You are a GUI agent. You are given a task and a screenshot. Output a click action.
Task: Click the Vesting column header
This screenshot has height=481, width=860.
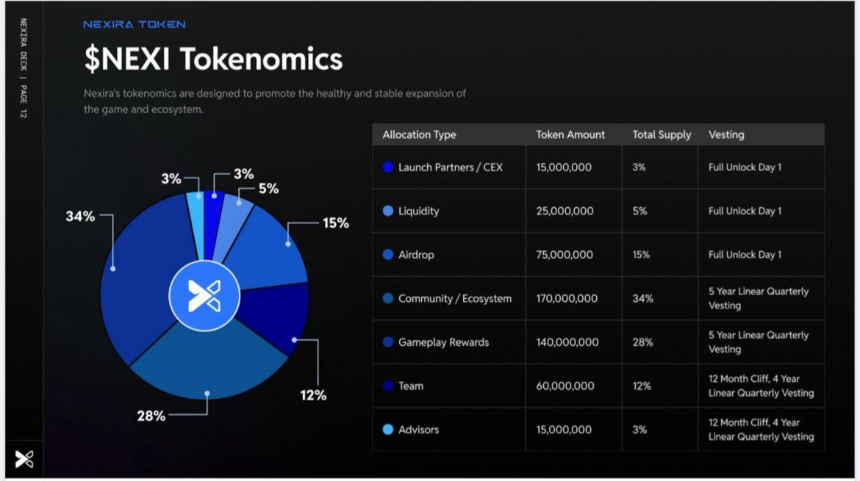[726, 134]
